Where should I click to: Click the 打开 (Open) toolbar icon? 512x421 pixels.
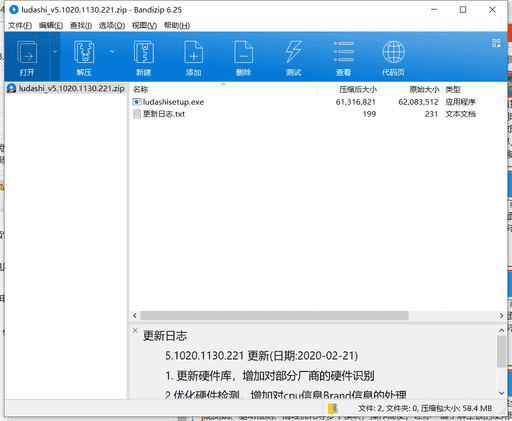pyautogui.click(x=27, y=52)
